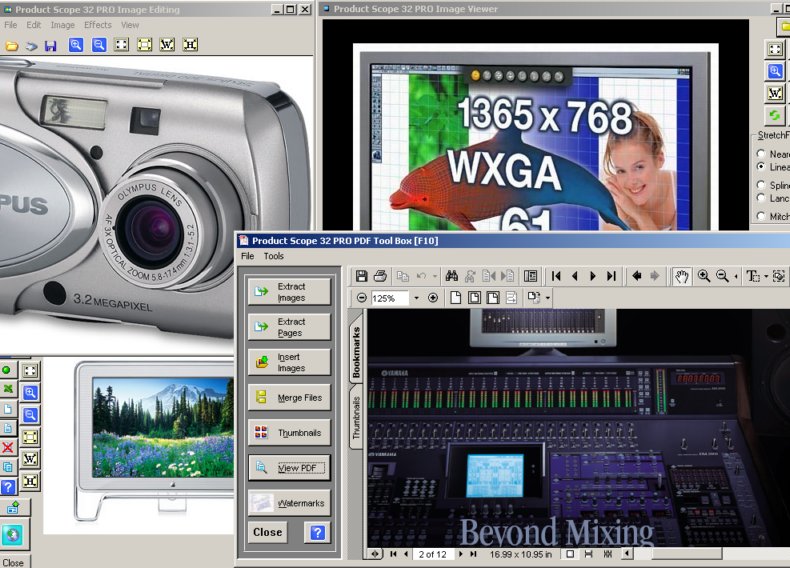Click the blue question mark in lower-left panel
This screenshot has width=790, height=568.
click(8, 487)
